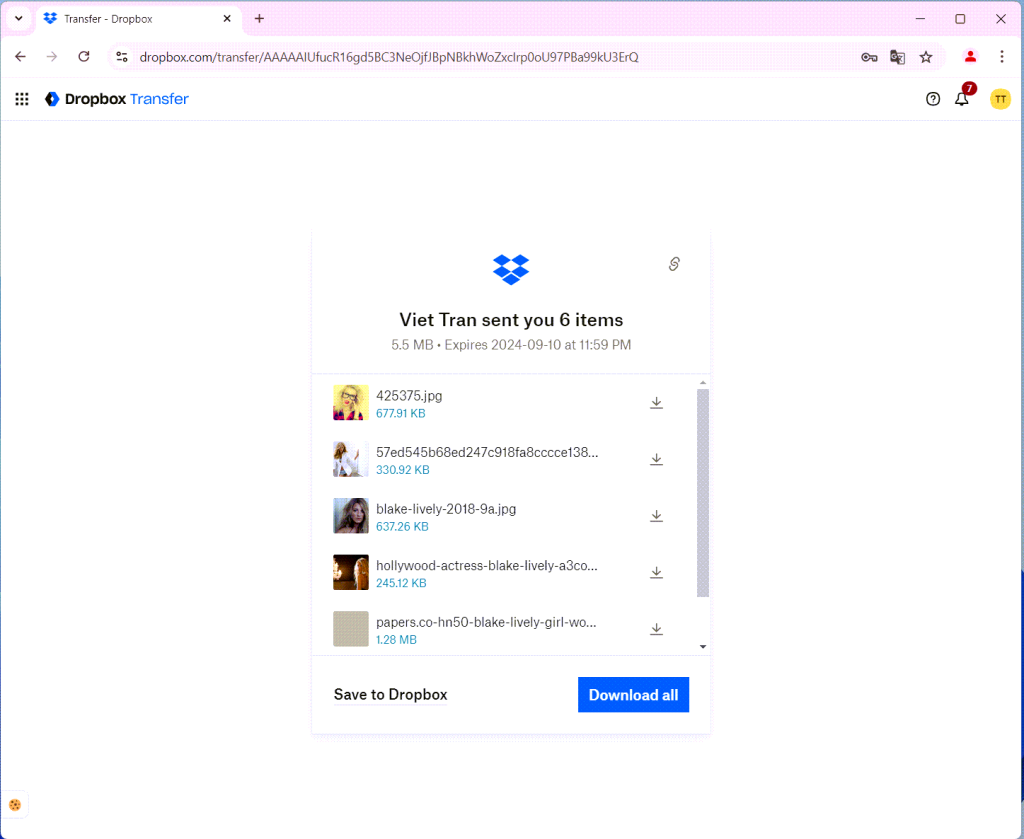Viewport: 1024px width, 839px height.
Task: Click the 637.26 KB size label
Action: (x=402, y=527)
